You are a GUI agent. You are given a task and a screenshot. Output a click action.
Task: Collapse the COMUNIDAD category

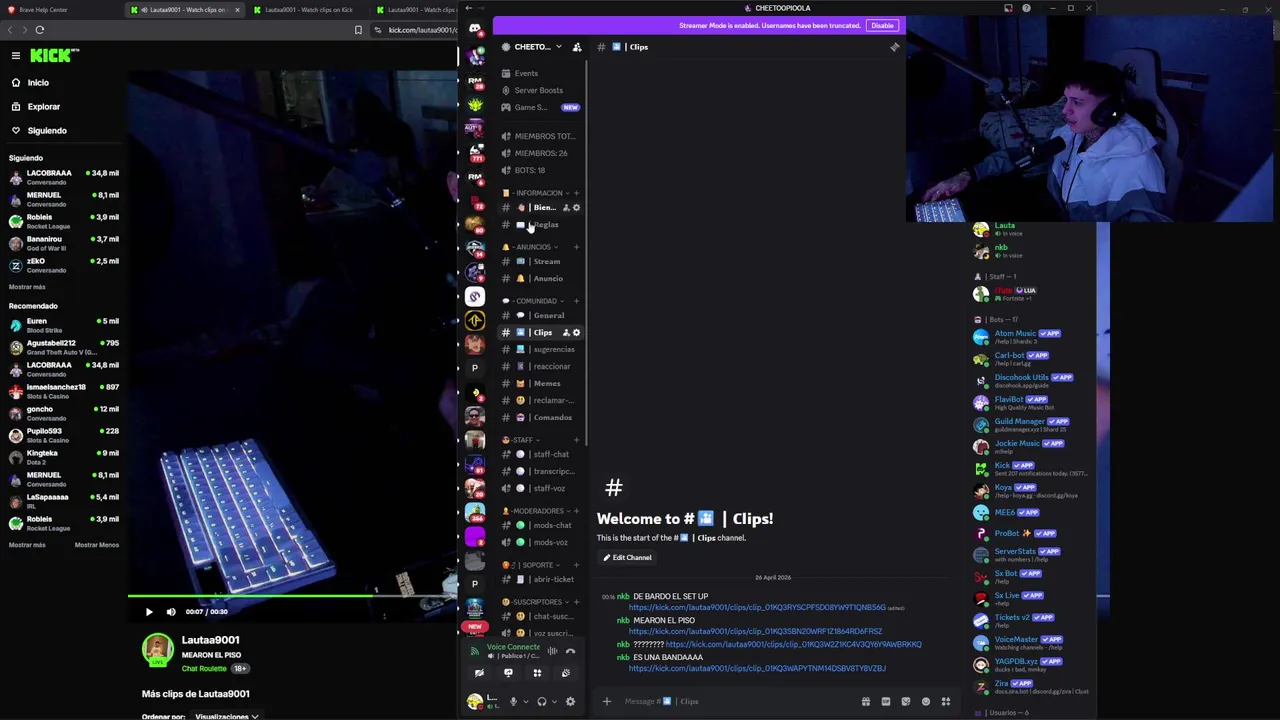tap(535, 301)
